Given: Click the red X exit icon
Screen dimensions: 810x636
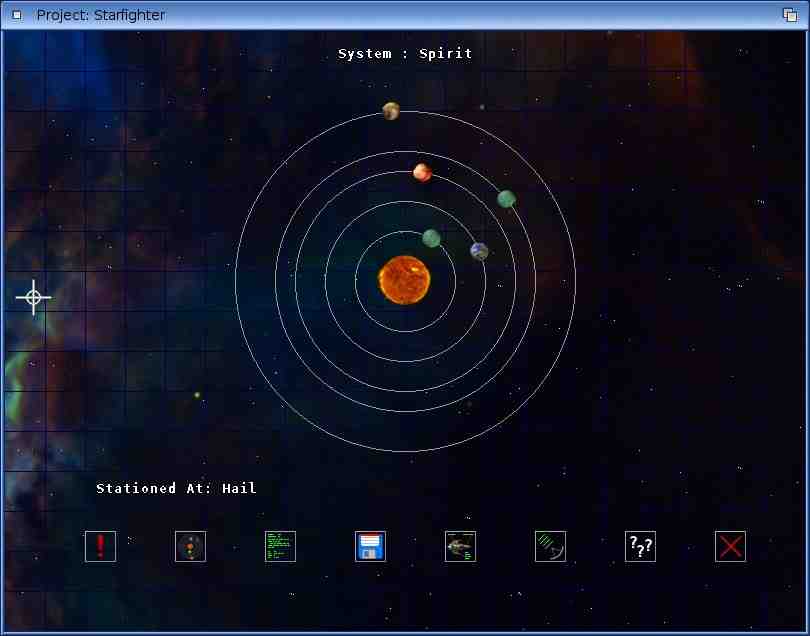Looking at the screenshot, I should (x=730, y=546).
